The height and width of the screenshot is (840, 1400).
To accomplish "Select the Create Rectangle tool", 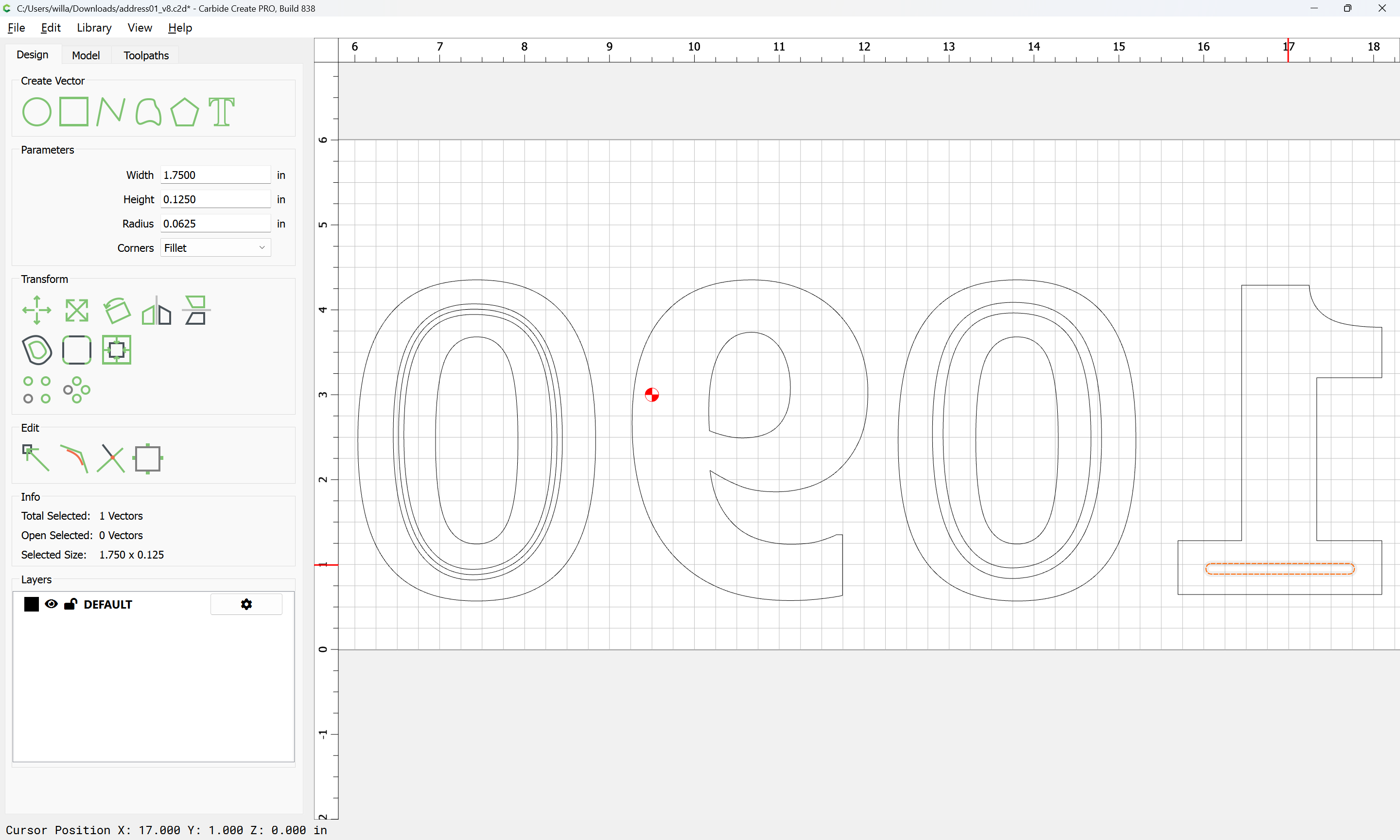I will coord(74,111).
